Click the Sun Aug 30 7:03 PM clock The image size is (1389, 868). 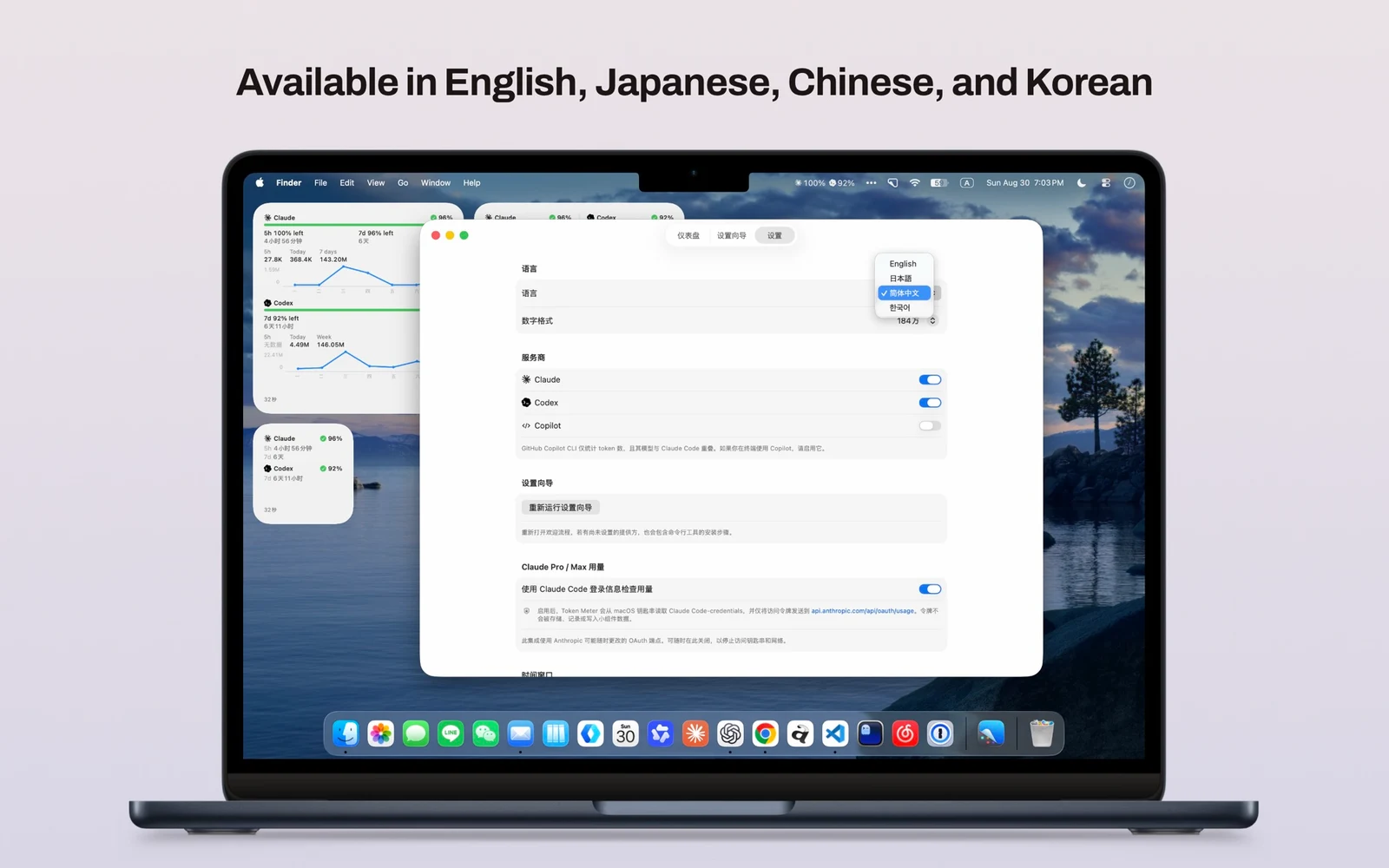pyautogui.click(x=1024, y=183)
